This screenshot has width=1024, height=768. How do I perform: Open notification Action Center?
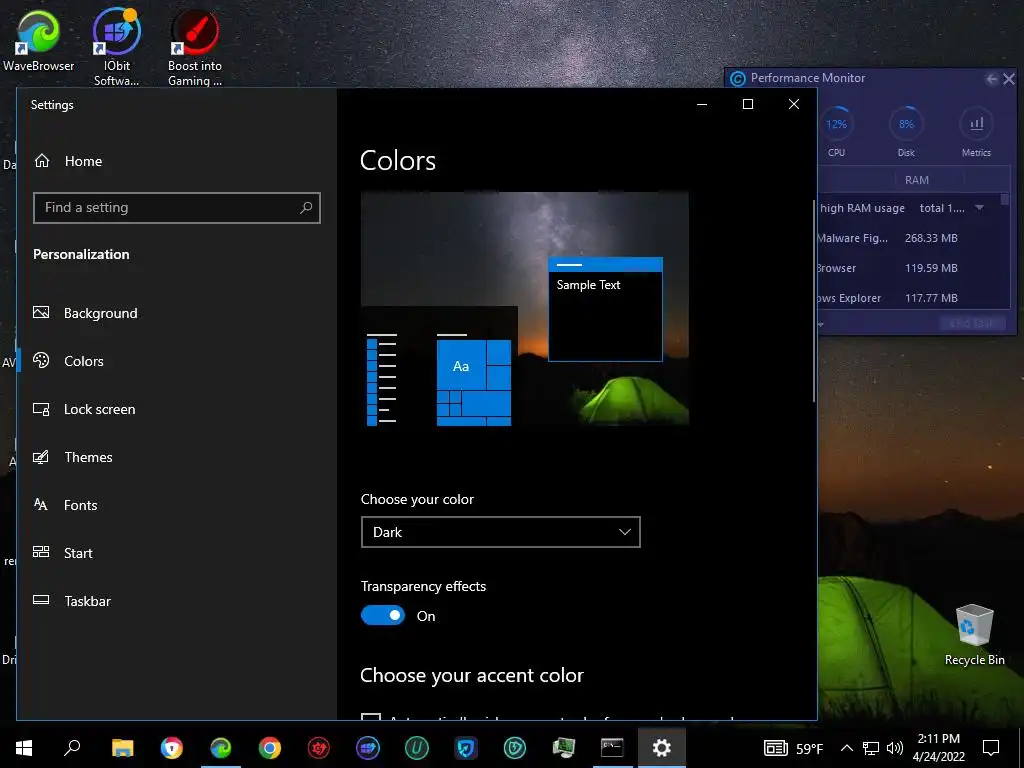991,748
